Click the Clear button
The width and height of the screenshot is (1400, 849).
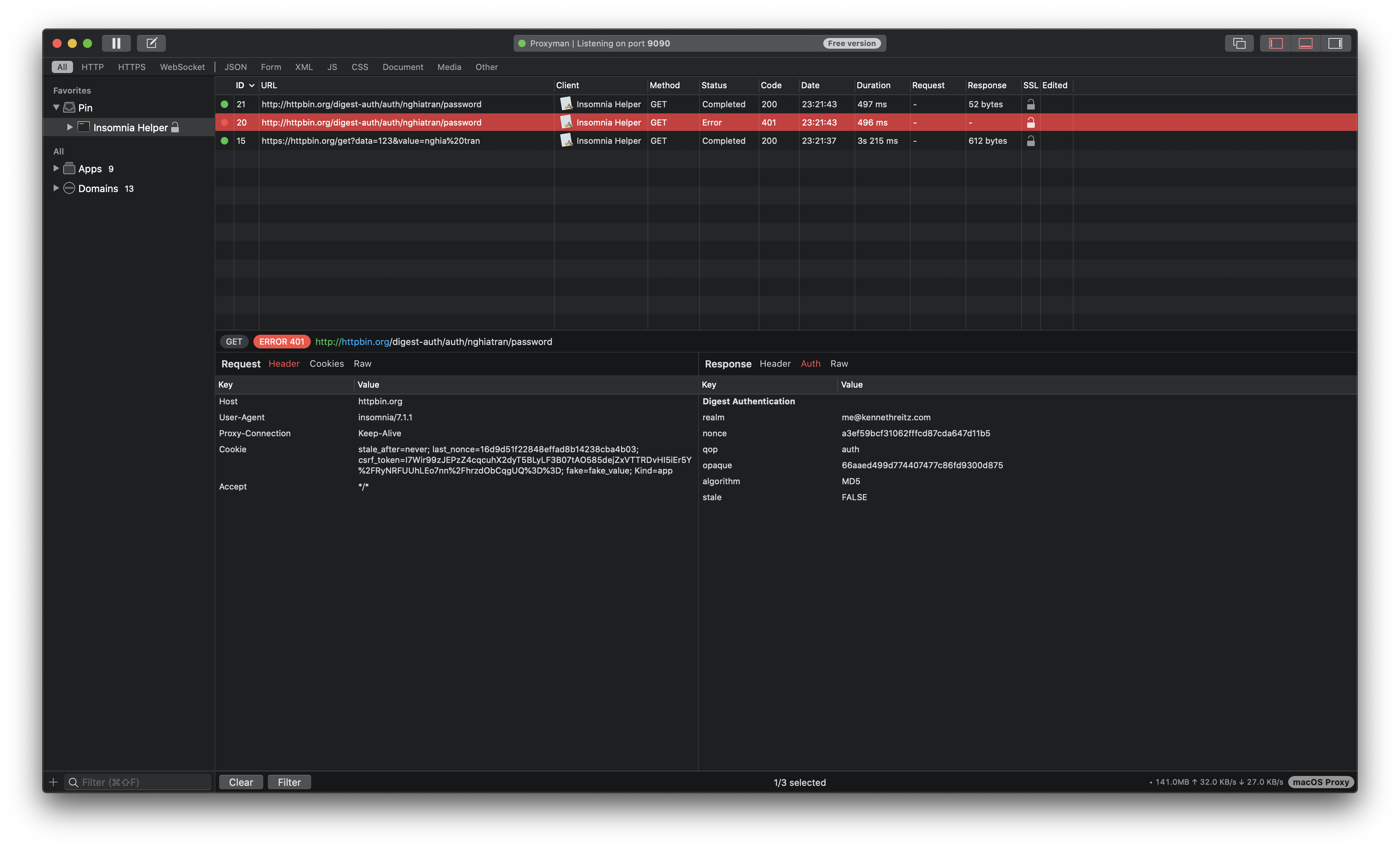241,782
